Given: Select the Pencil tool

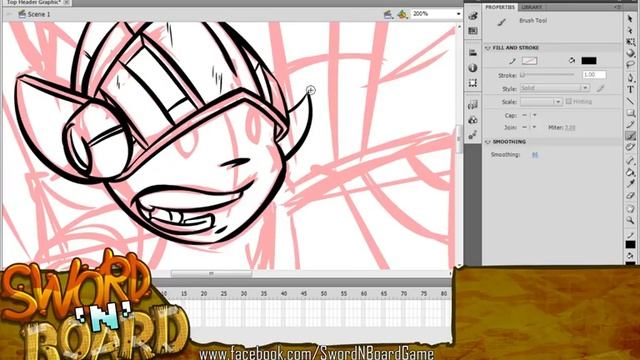Looking at the screenshot, I should (630, 124).
